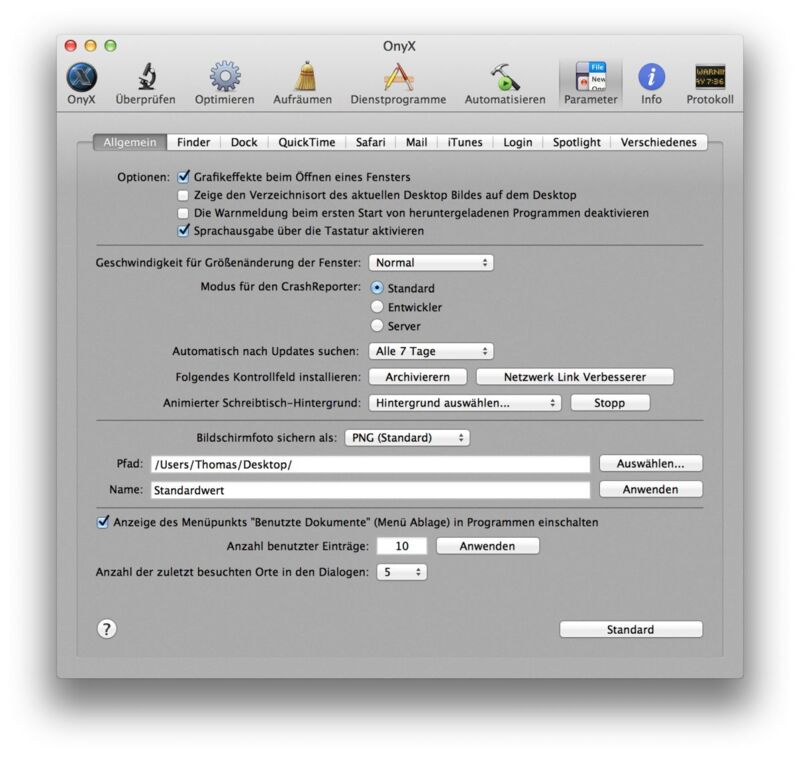Expand the Alle 7 Tage update dropdown
Screen dimensions: 800x757
431,351
